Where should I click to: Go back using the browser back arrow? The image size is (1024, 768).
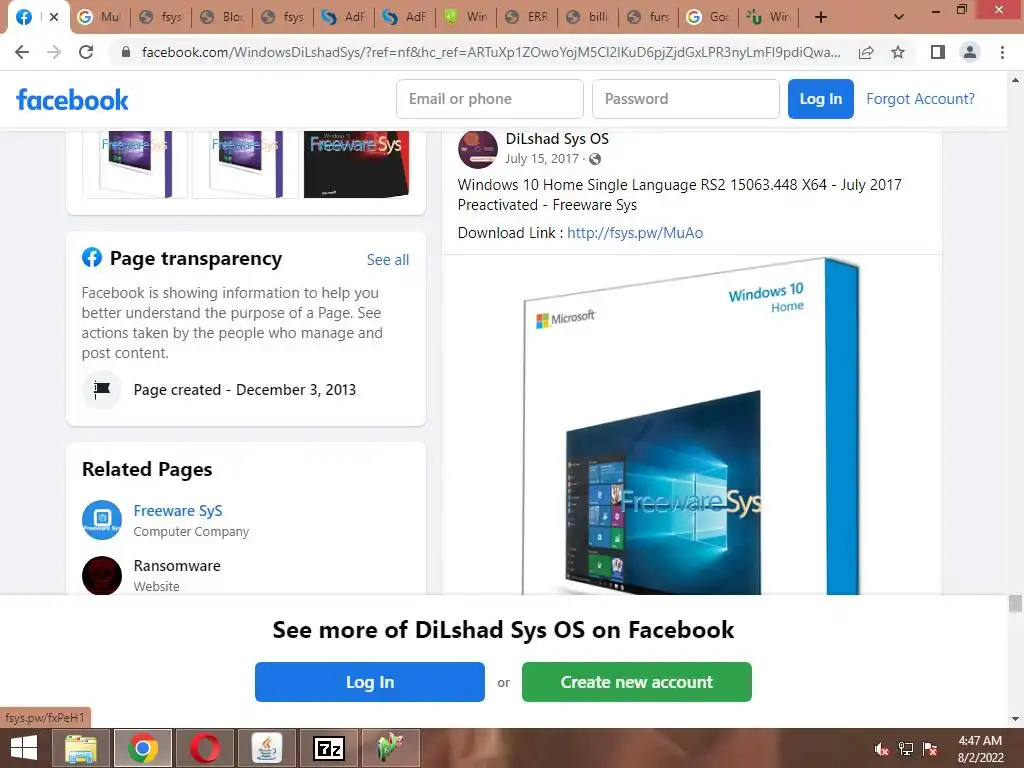22,52
